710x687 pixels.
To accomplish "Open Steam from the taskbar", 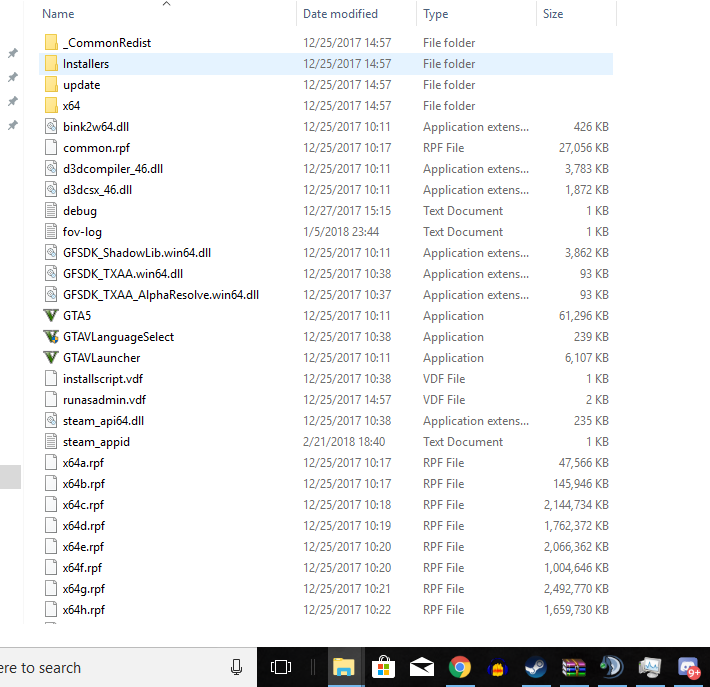I will tap(535, 668).
